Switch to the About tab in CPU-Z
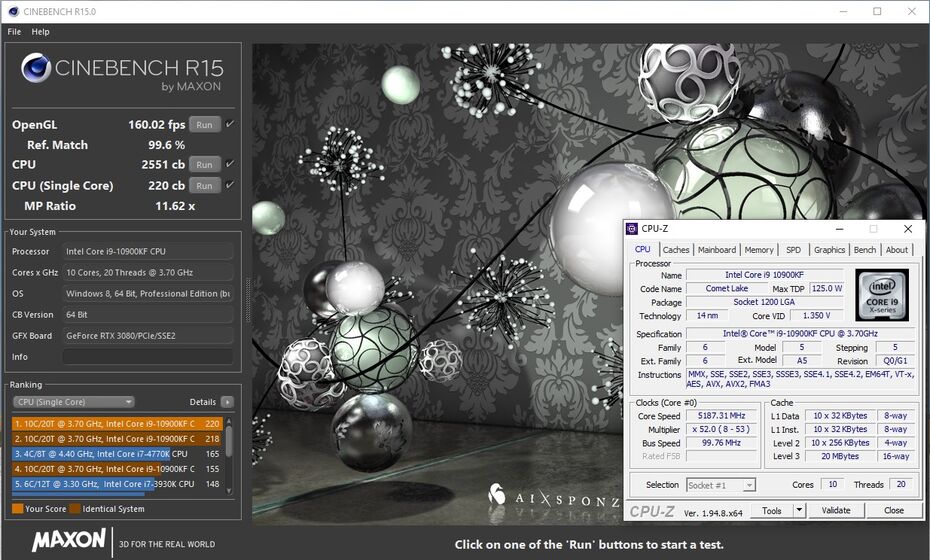The width and height of the screenshot is (930, 560). pyautogui.click(x=897, y=250)
